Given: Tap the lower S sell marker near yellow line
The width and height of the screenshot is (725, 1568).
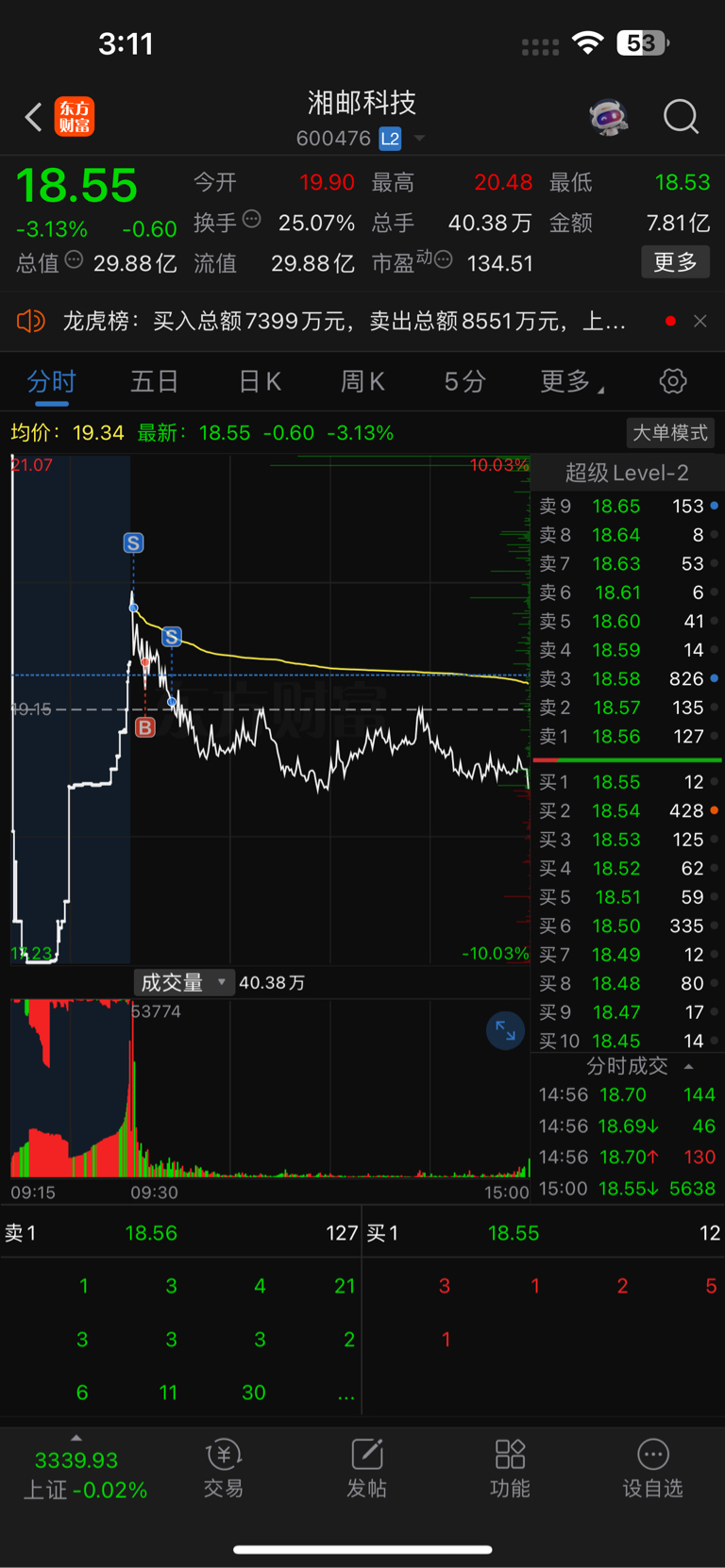Looking at the screenshot, I should pyautogui.click(x=171, y=637).
